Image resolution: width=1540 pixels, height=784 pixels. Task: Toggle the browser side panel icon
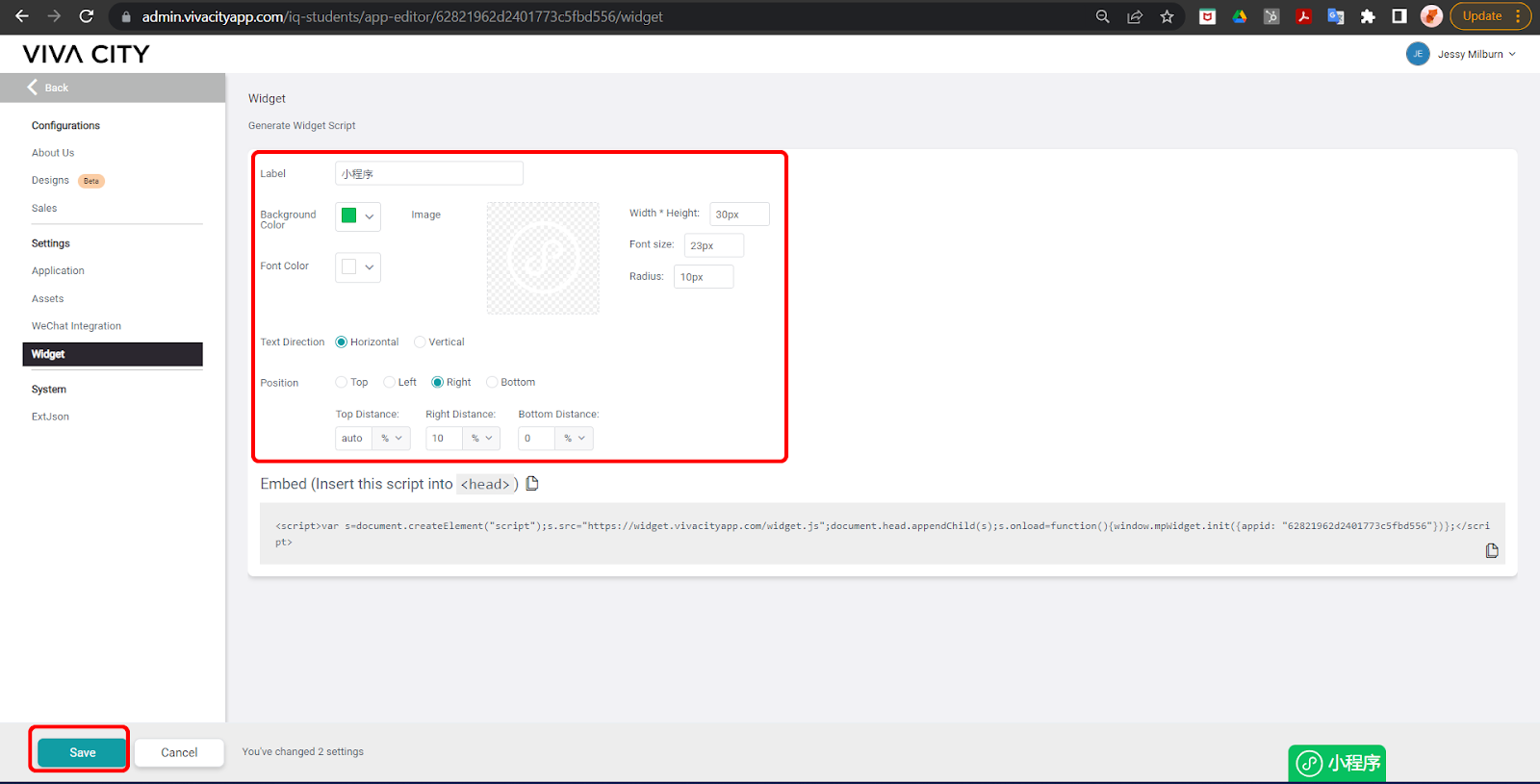click(1399, 16)
